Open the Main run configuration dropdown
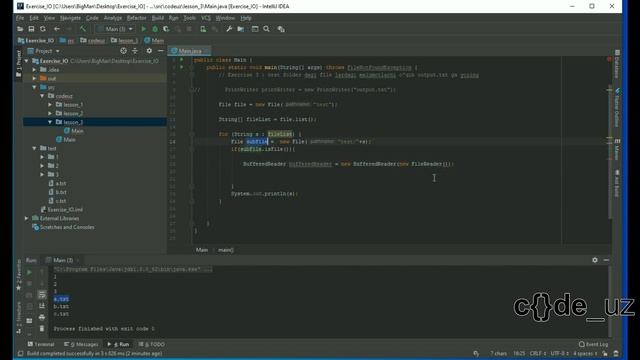The image size is (640, 360). [x=115, y=29]
